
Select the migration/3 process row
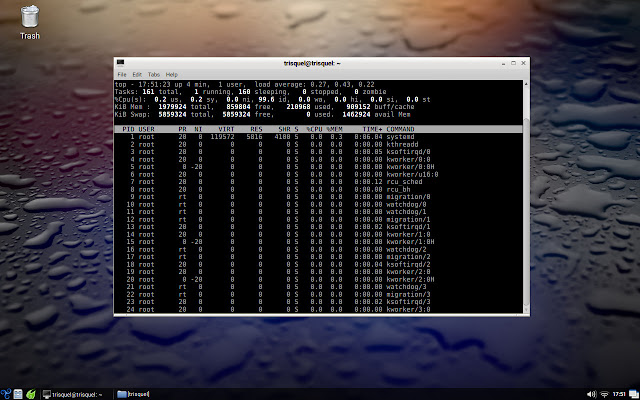click(318, 294)
